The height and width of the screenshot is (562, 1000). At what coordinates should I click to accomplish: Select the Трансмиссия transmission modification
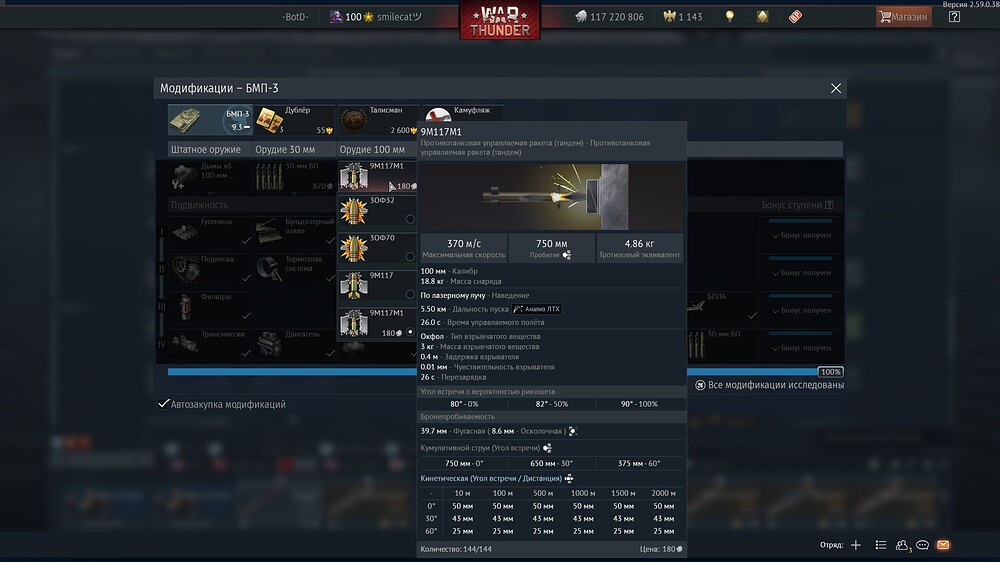click(210, 344)
